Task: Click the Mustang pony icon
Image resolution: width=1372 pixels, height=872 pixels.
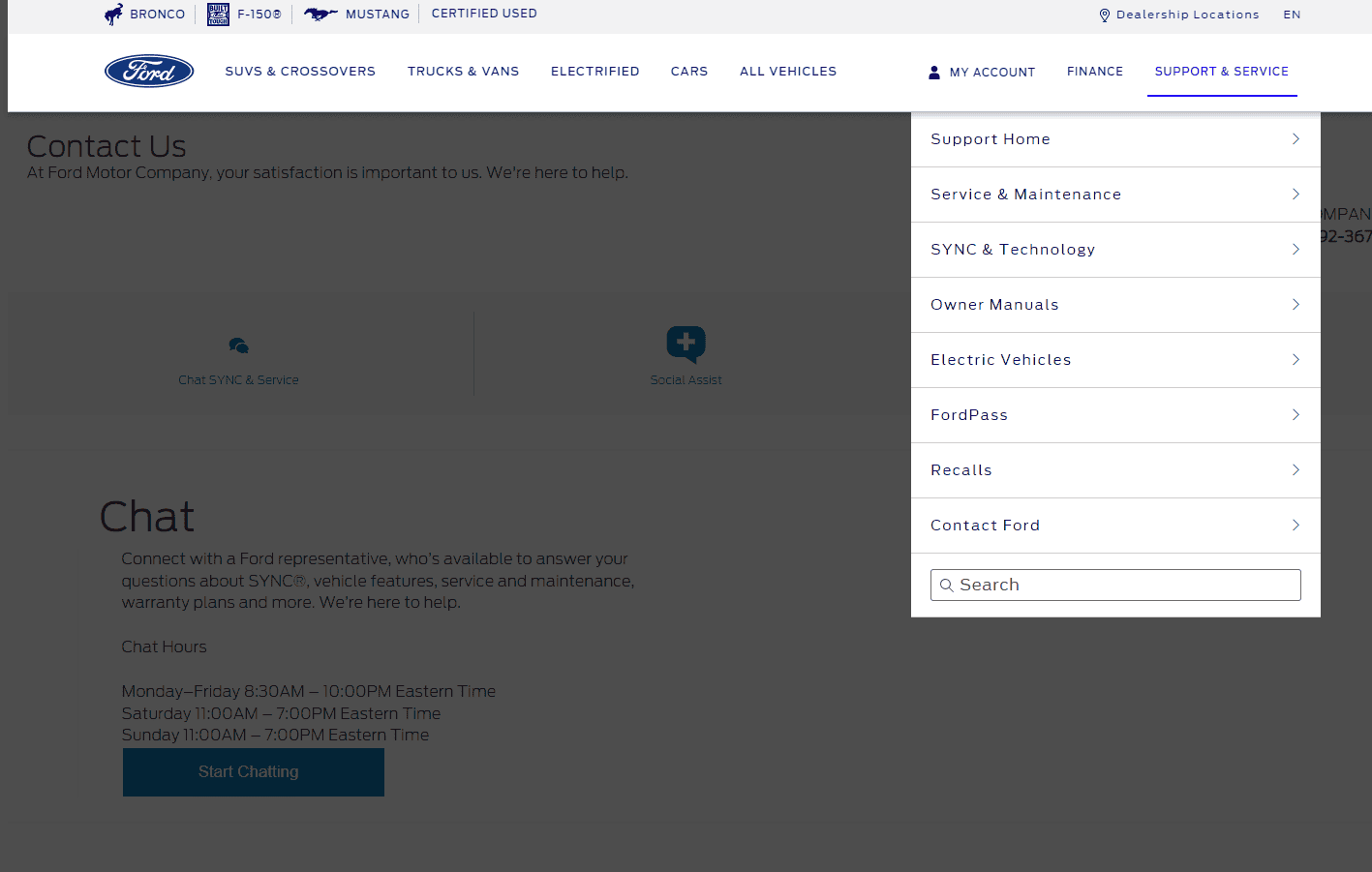Action: point(320,14)
